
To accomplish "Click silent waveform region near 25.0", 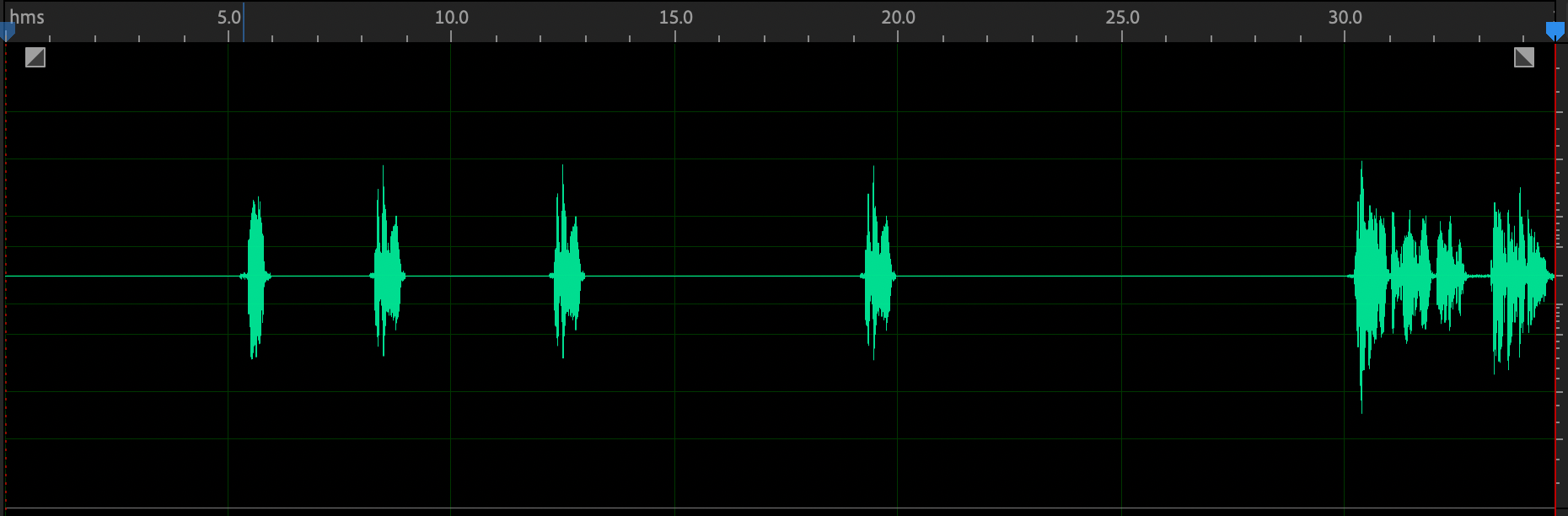I will [x=1122, y=276].
